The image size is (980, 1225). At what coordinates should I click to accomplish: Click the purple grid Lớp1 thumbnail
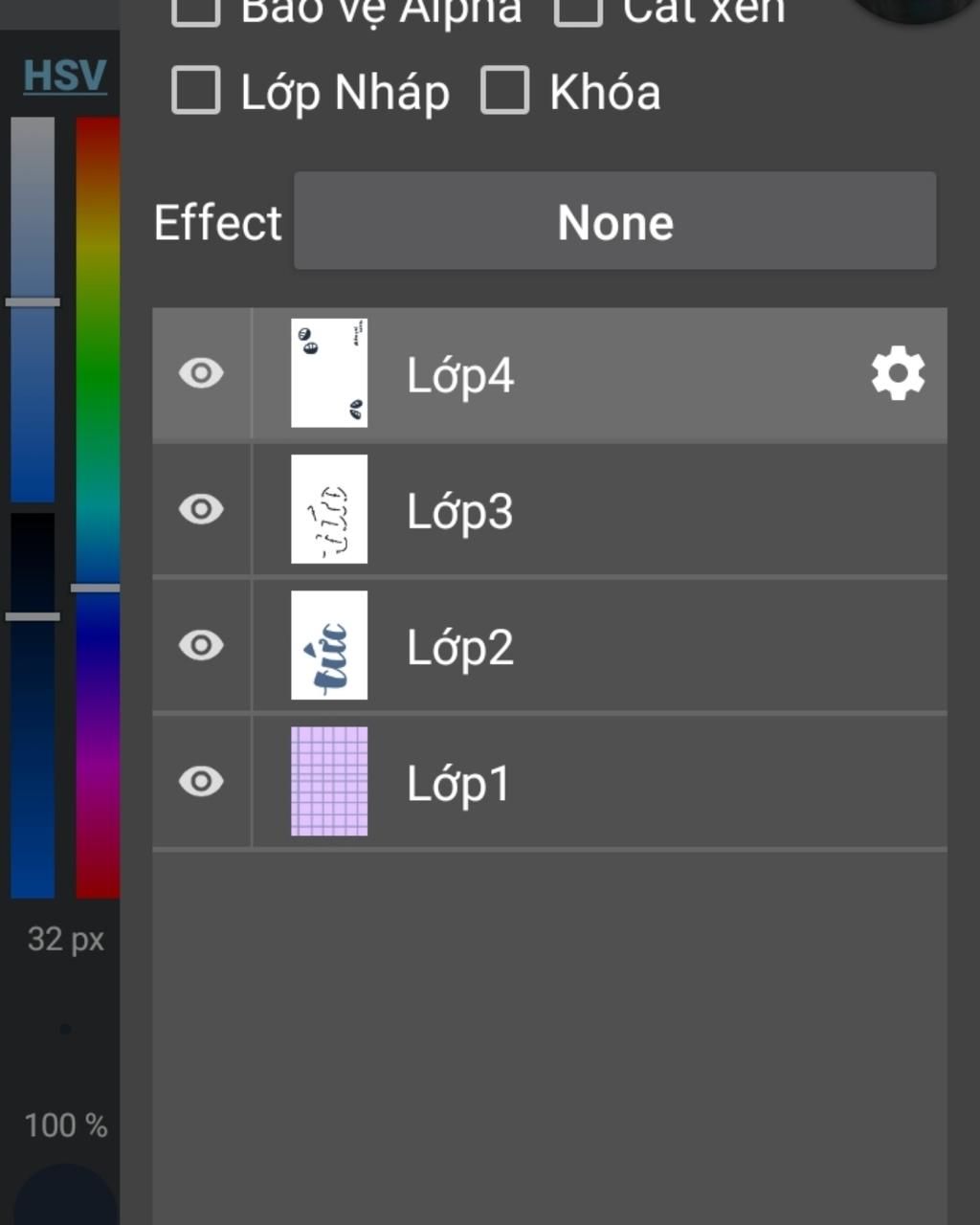point(329,781)
